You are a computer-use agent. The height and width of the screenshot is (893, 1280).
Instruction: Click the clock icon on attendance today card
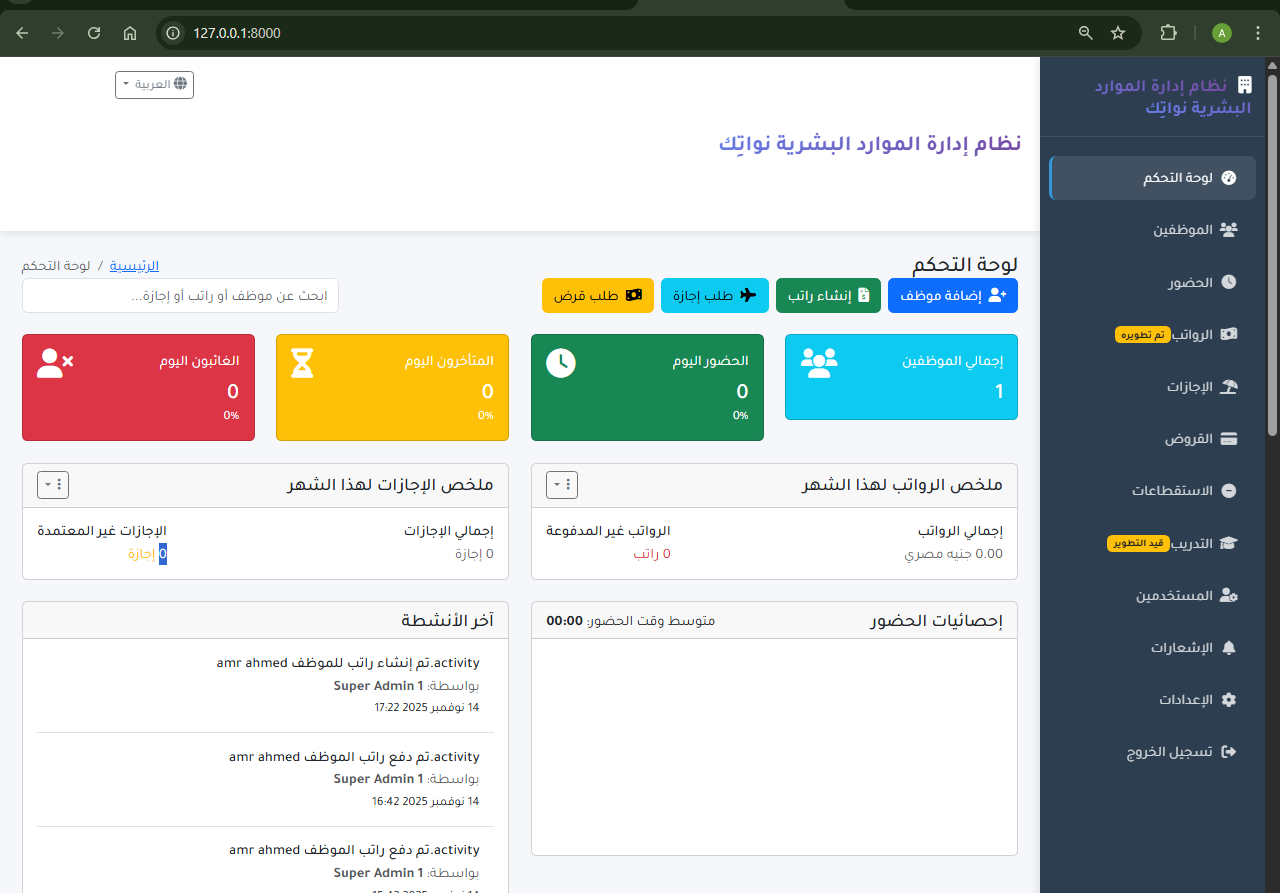pos(561,363)
